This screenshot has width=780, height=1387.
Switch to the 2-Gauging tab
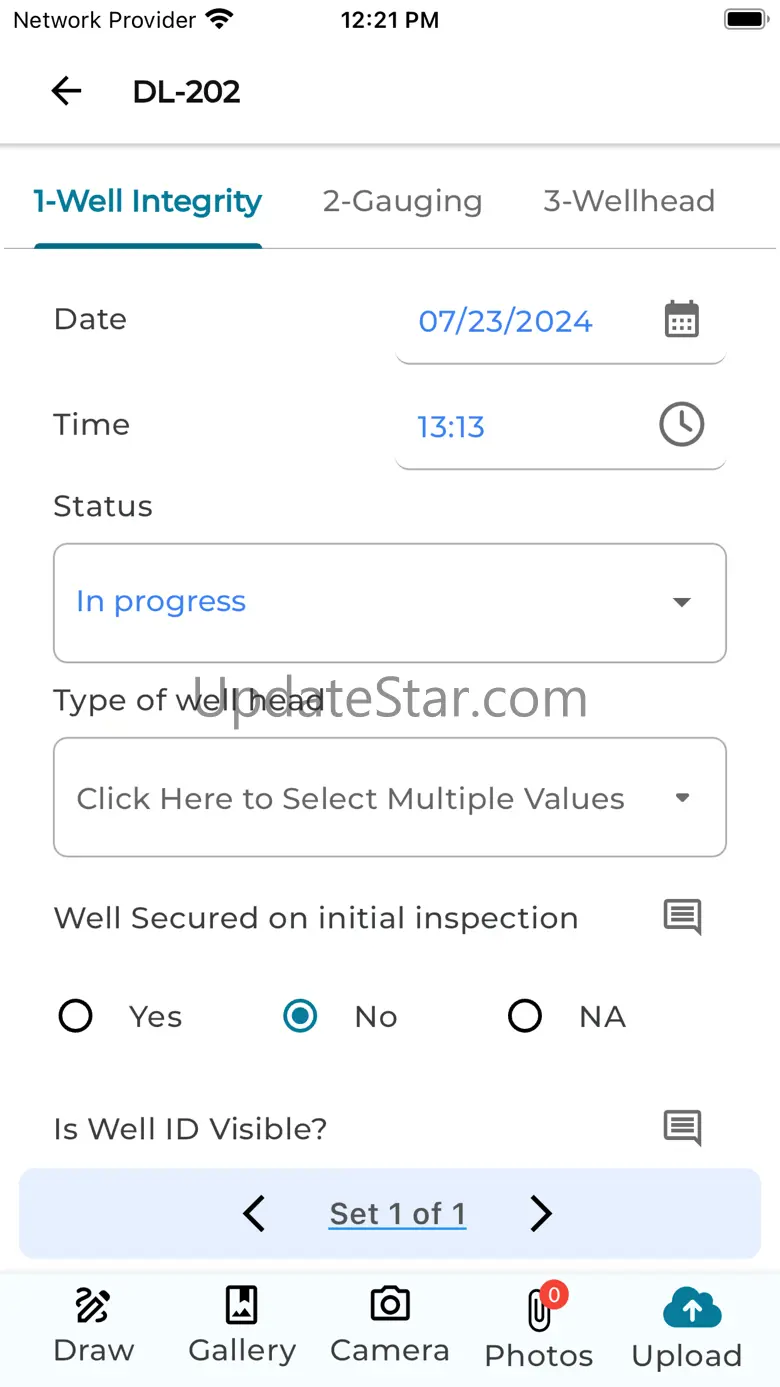tap(402, 201)
